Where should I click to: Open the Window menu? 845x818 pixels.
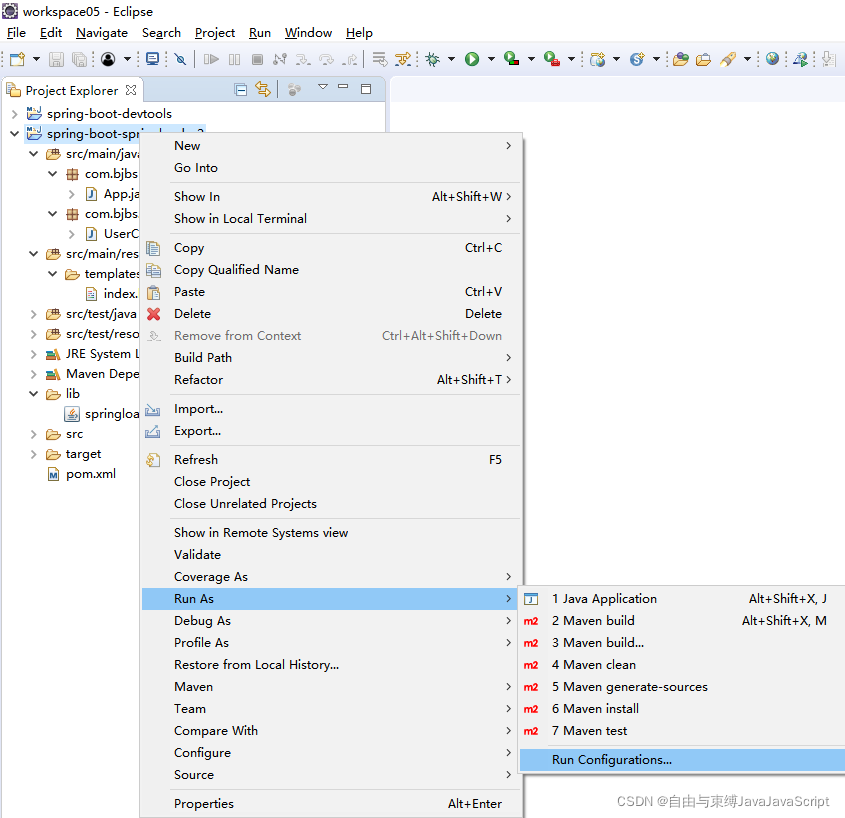[308, 33]
